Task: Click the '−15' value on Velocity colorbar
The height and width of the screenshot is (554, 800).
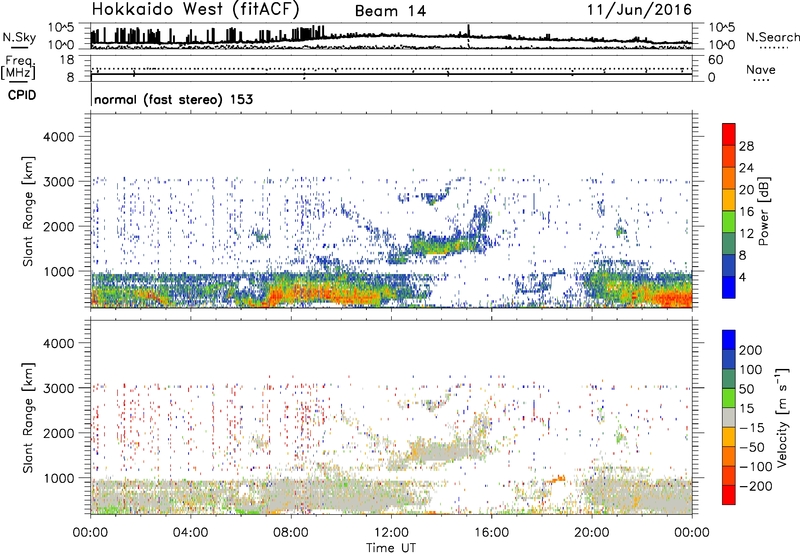Action: coord(752,428)
